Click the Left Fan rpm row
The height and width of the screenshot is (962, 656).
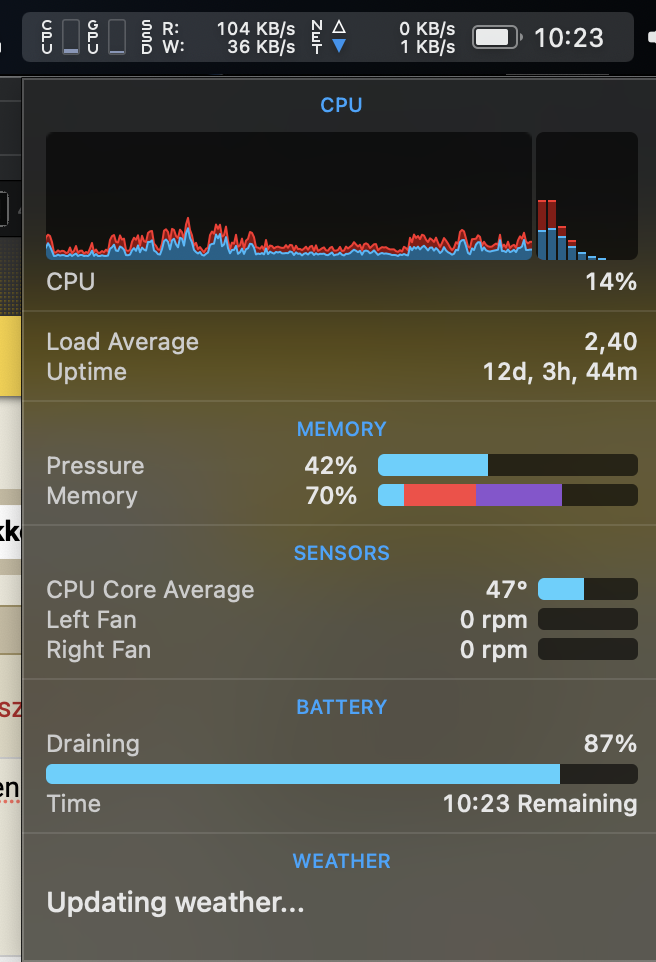pyautogui.click(x=341, y=620)
